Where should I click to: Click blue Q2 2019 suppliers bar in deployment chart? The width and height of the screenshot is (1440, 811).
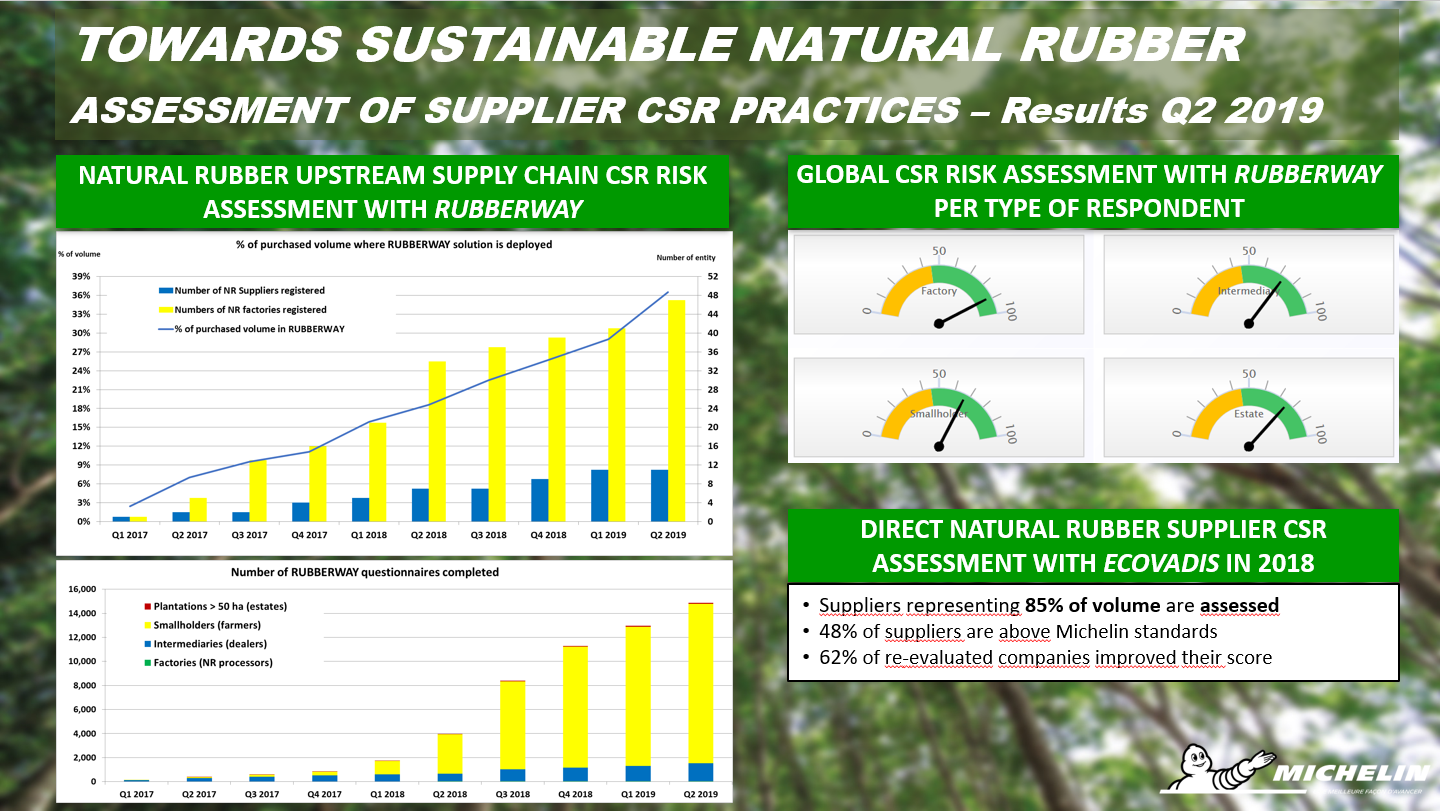click(x=660, y=495)
